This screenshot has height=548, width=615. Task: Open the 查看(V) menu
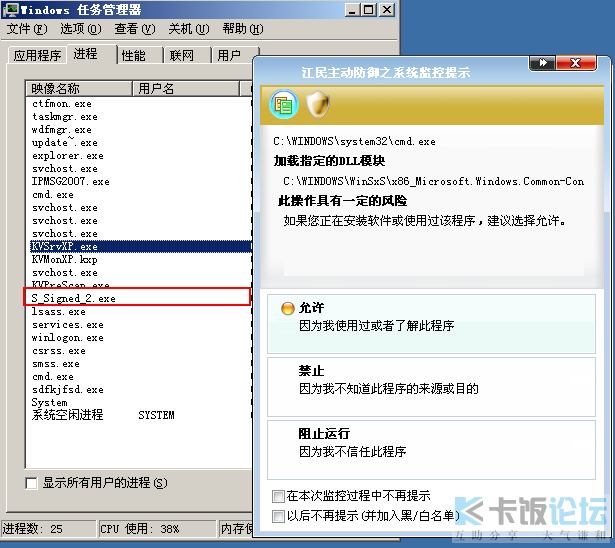[x=135, y=29]
